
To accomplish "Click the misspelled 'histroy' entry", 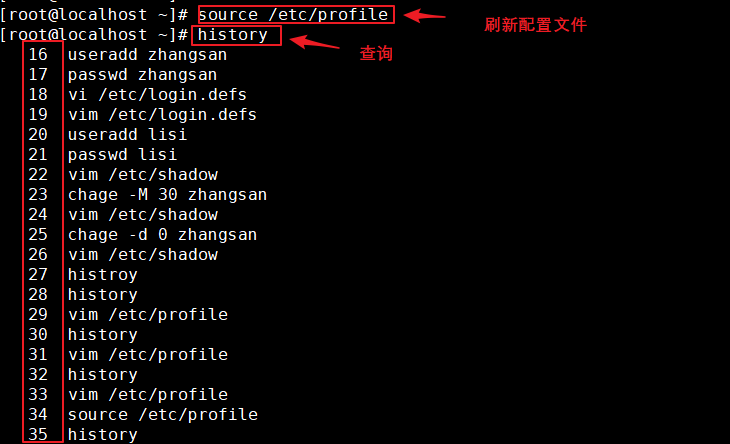I will [x=102, y=275].
